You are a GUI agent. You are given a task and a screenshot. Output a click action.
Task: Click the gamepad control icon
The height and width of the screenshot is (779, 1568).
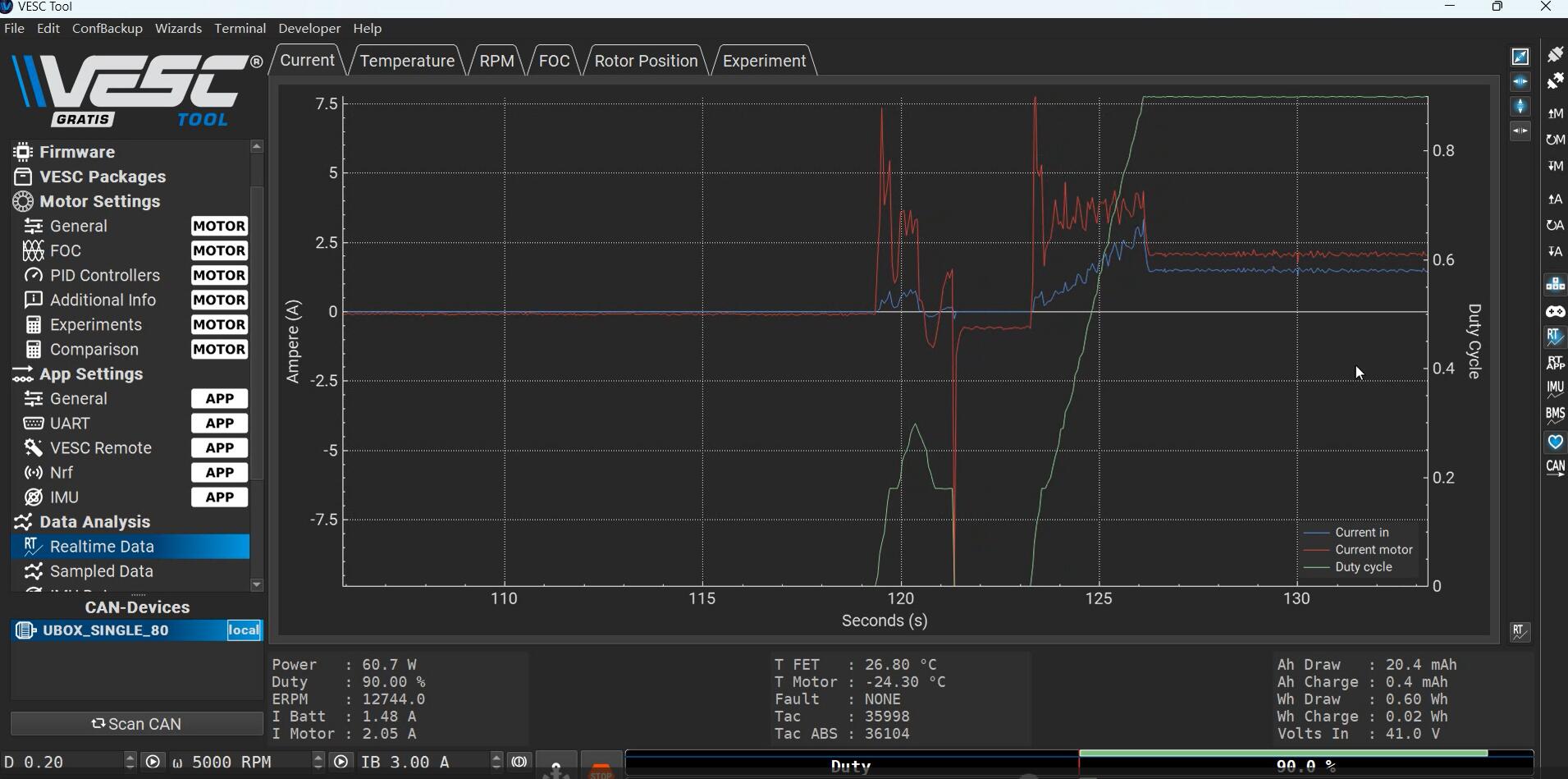[1555, 311]
